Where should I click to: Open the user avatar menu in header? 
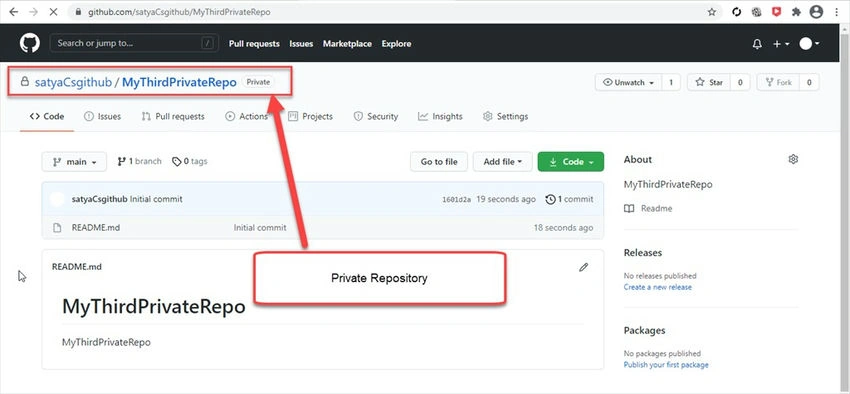(809, 44)
